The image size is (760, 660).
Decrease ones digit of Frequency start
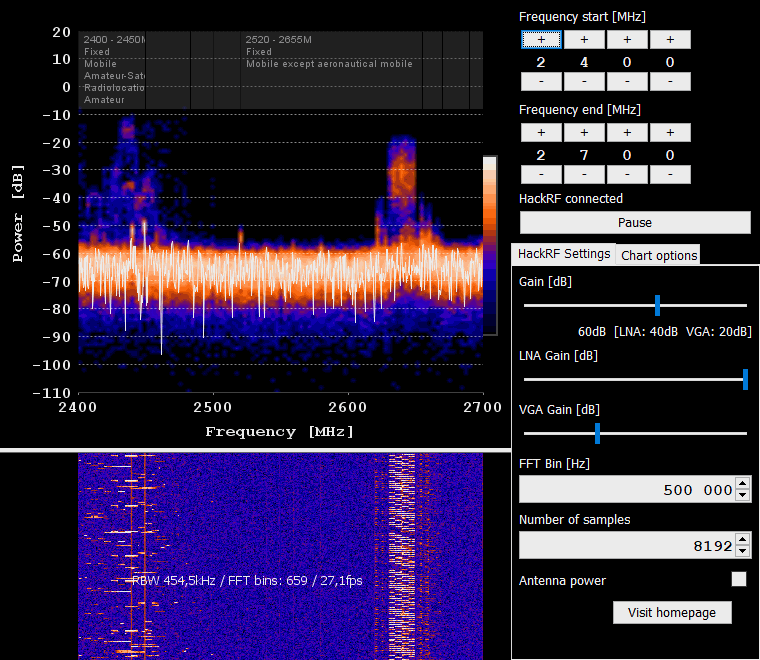click(670, 81)
